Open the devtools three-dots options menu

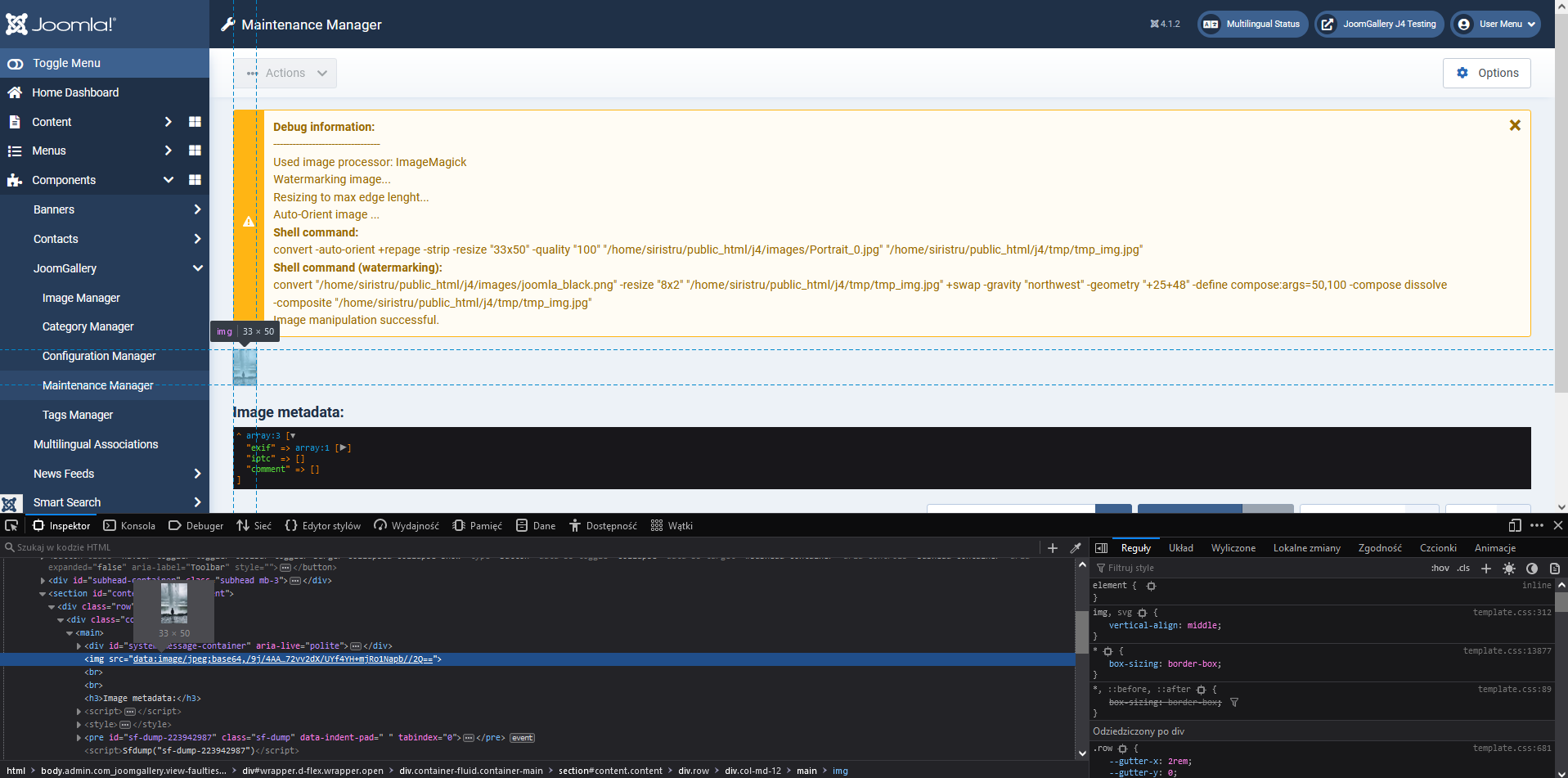click(1536, 525)
